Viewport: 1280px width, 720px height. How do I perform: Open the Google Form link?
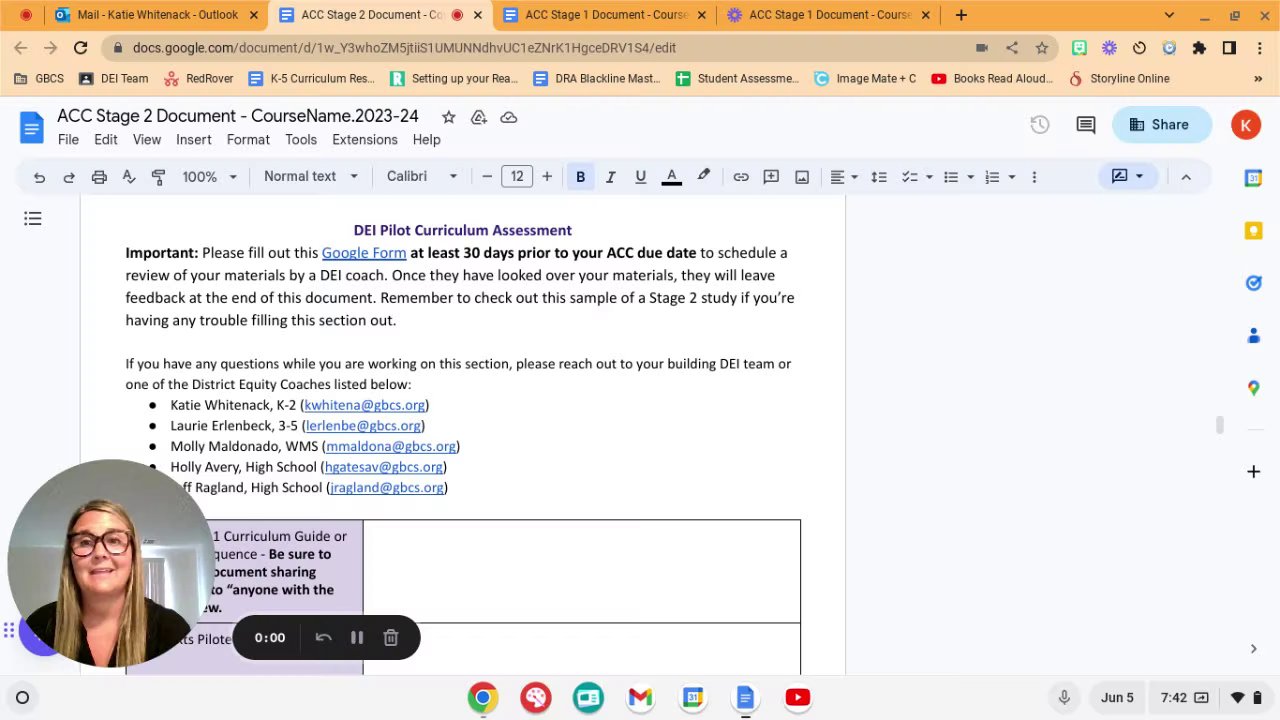(364, 253)
